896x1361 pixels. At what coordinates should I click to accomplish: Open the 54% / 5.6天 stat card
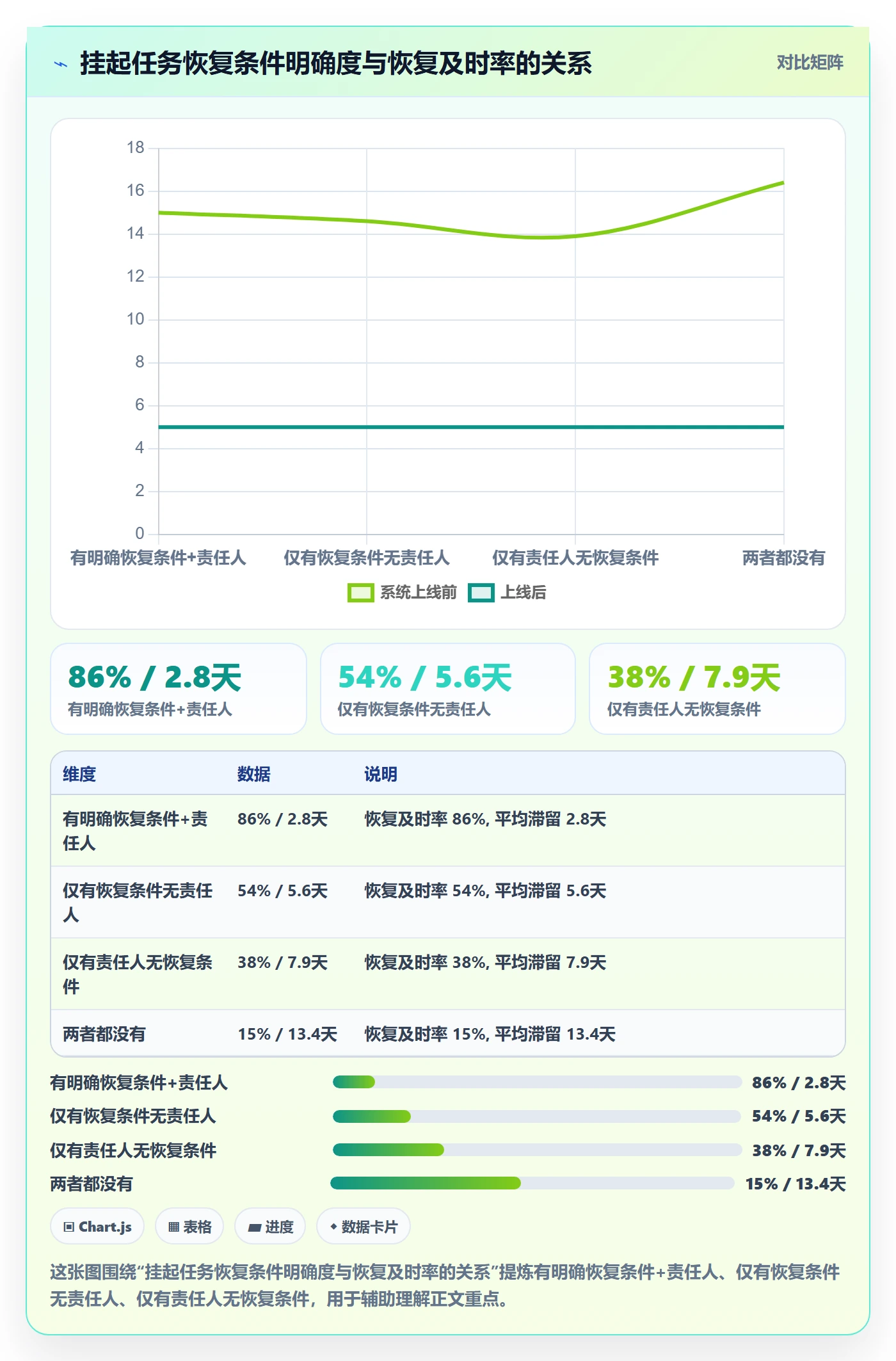[448, 689]
